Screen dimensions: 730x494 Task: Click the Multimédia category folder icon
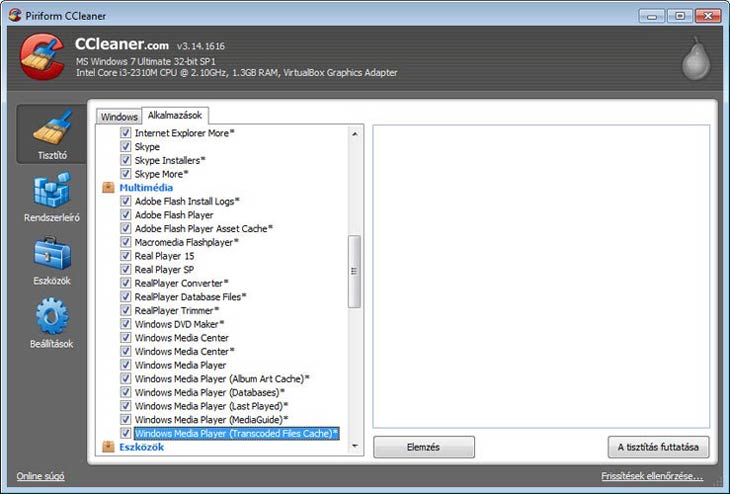point(108,188)
